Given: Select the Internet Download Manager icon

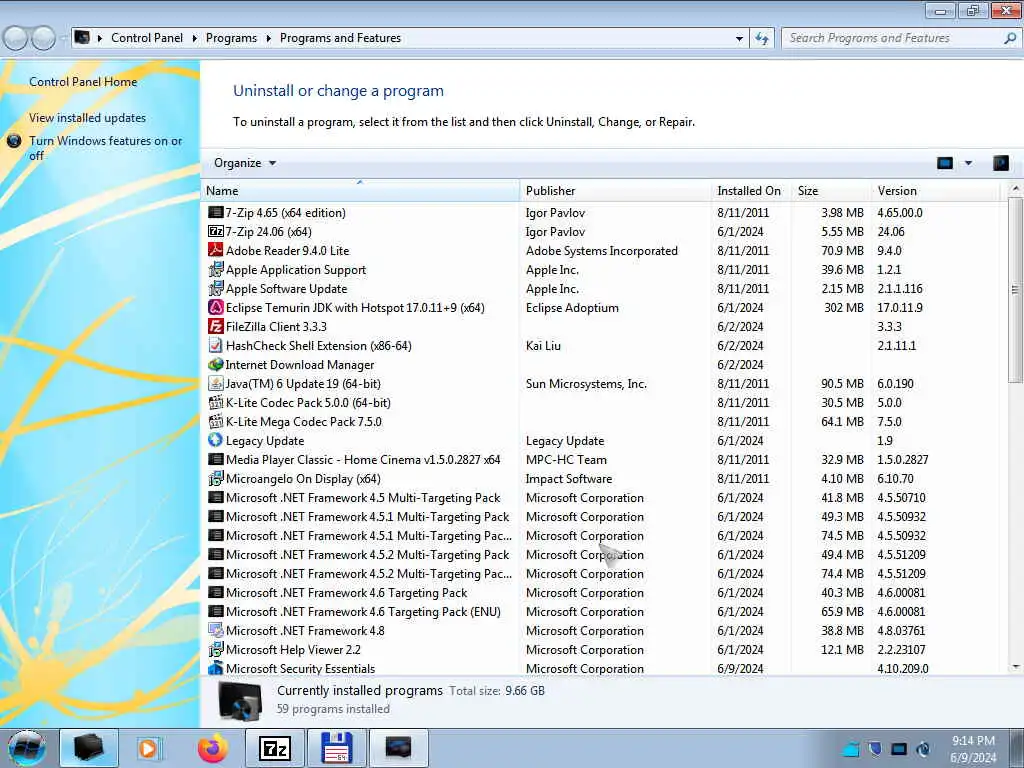Looking at the screenshot, I should (216, 364).
